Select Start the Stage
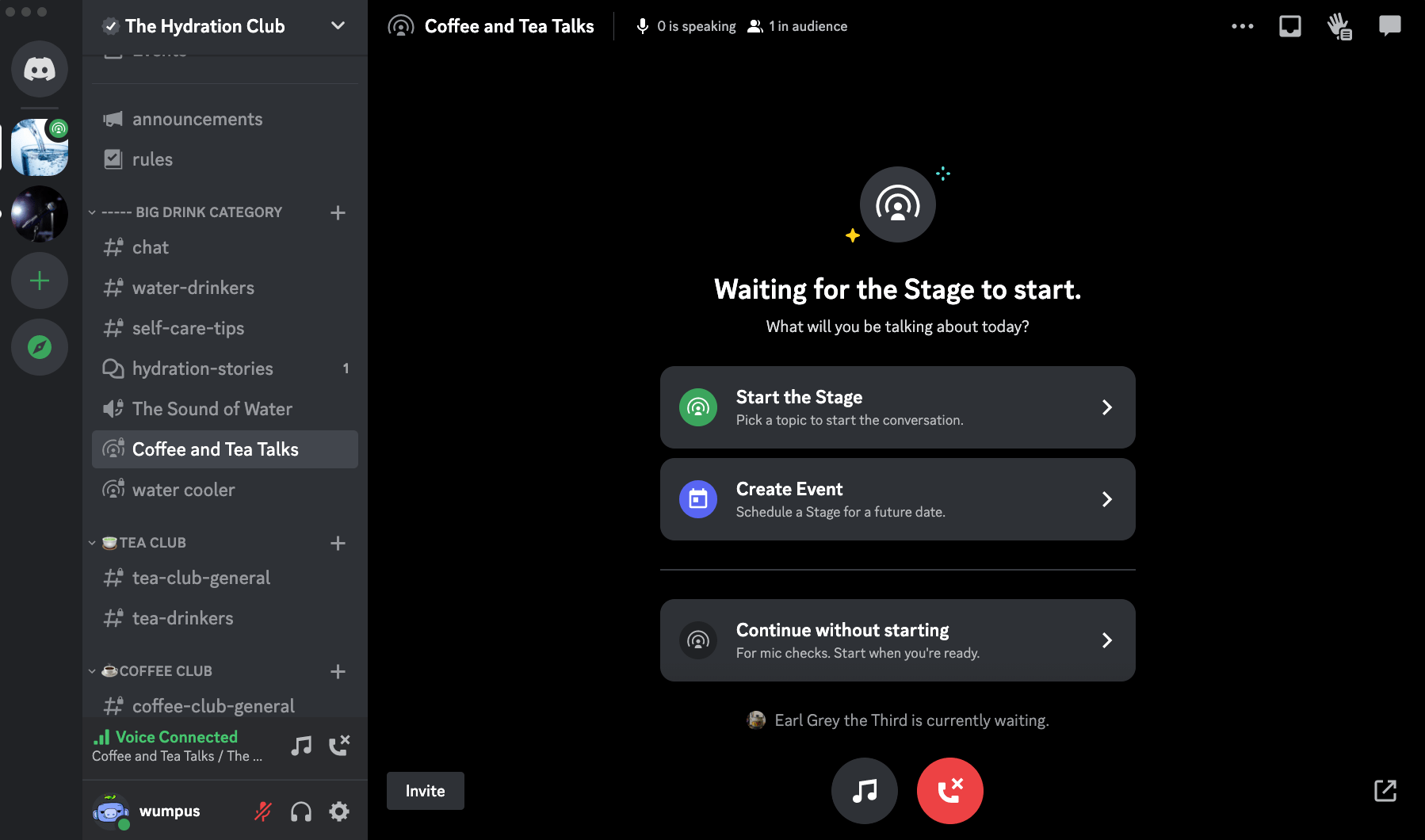Image resolution: width=1425 pixels, height=840 pixels. [x=896, y=407]
